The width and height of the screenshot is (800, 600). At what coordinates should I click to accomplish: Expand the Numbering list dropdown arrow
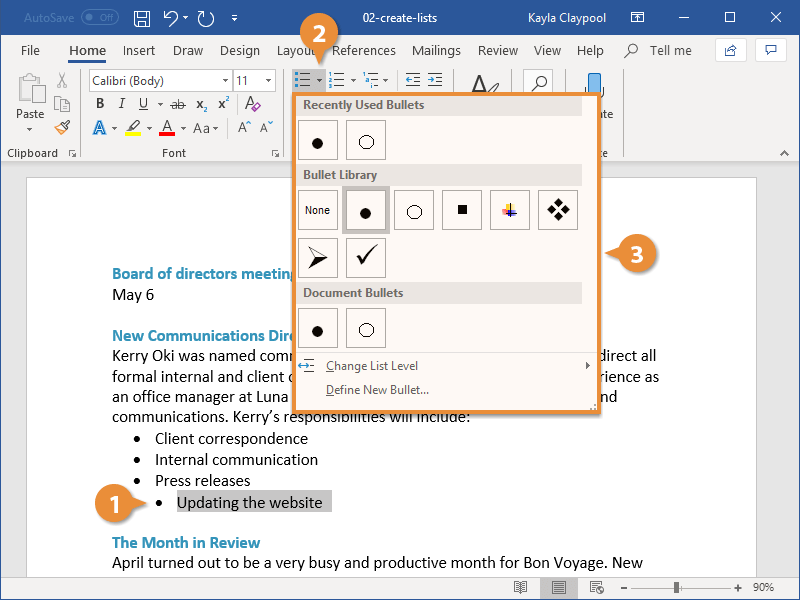[x=351, y=81]
